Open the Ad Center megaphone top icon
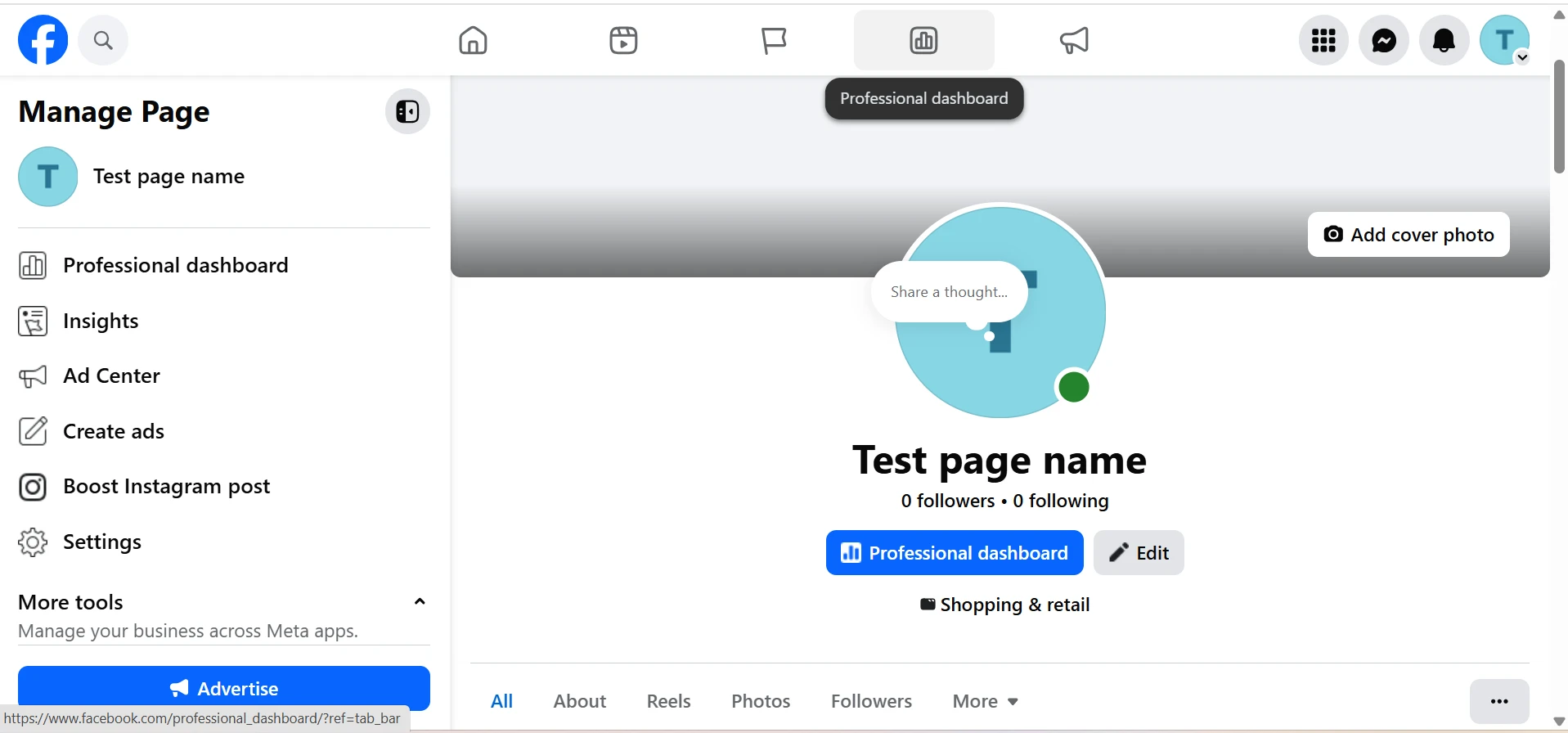Image resolution: width=1568 pixels, height=733 pixels. 1074,40
